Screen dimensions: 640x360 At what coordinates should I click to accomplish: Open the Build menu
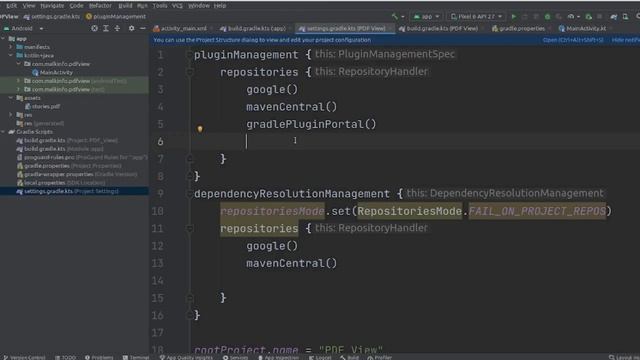pos(125,6)
